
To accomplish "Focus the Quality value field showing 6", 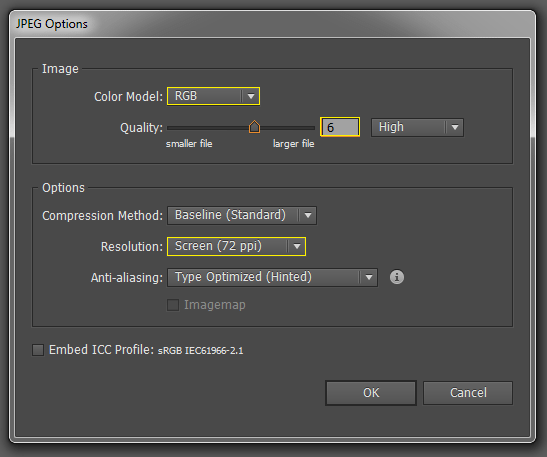I will click(340, 127).
